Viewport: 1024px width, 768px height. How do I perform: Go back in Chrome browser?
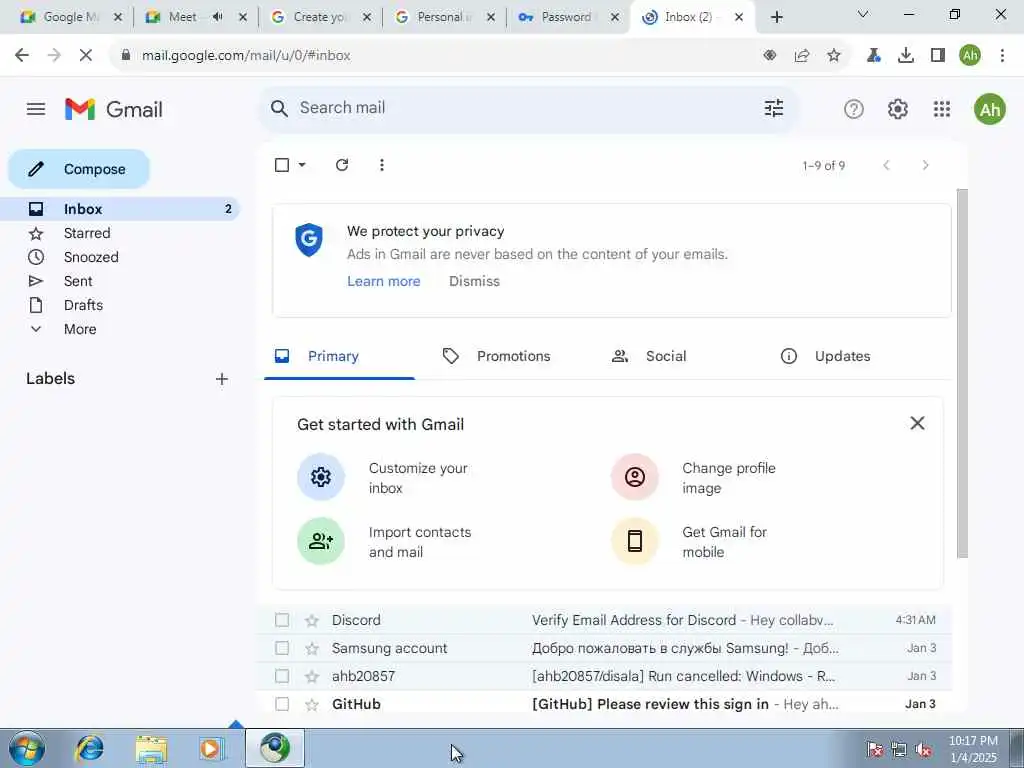[22, 56]
